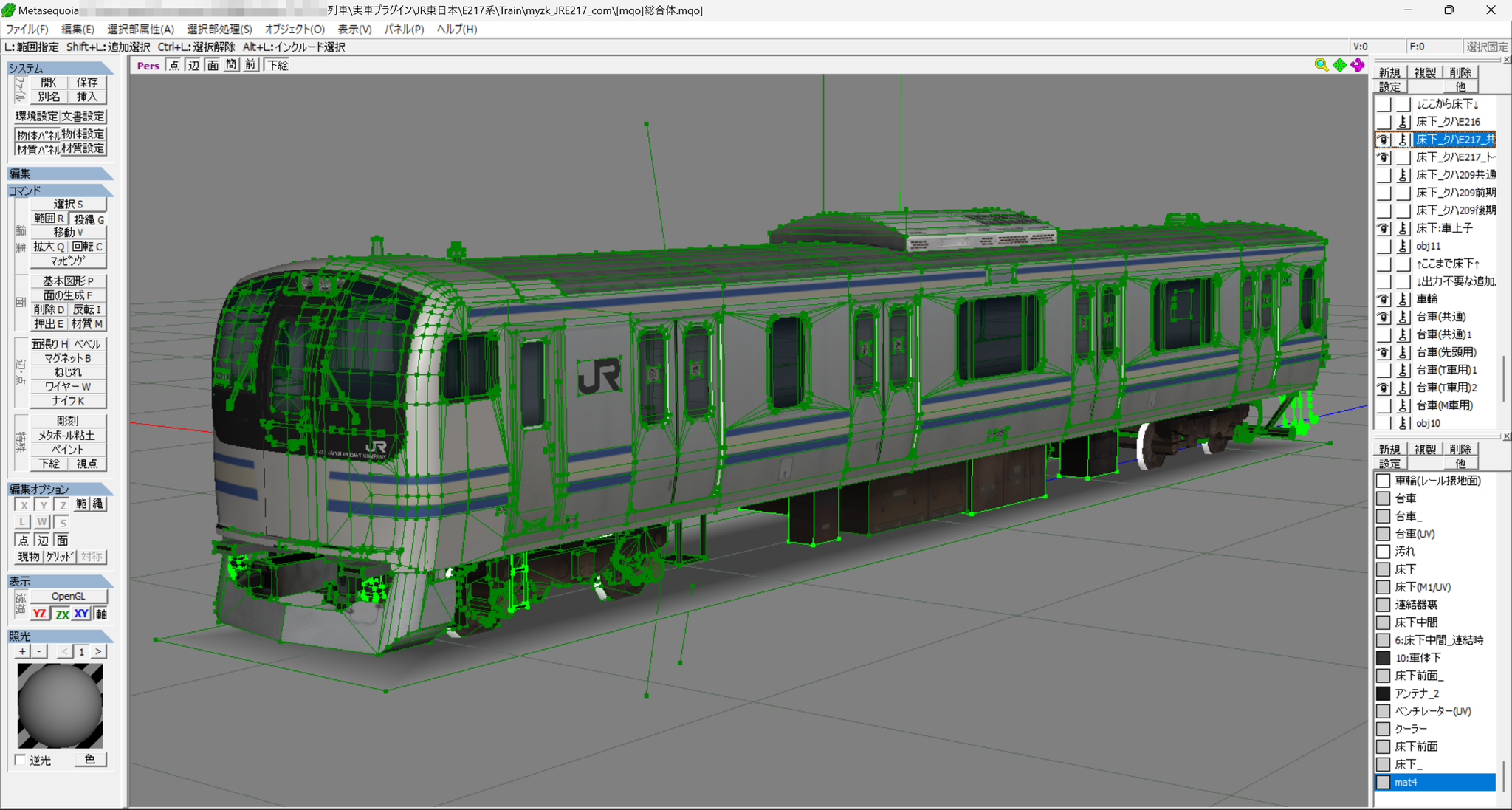Viewport: 1512px width, 810px height.
Task: Open the Pers view type selector
Action: pos(148,65)
